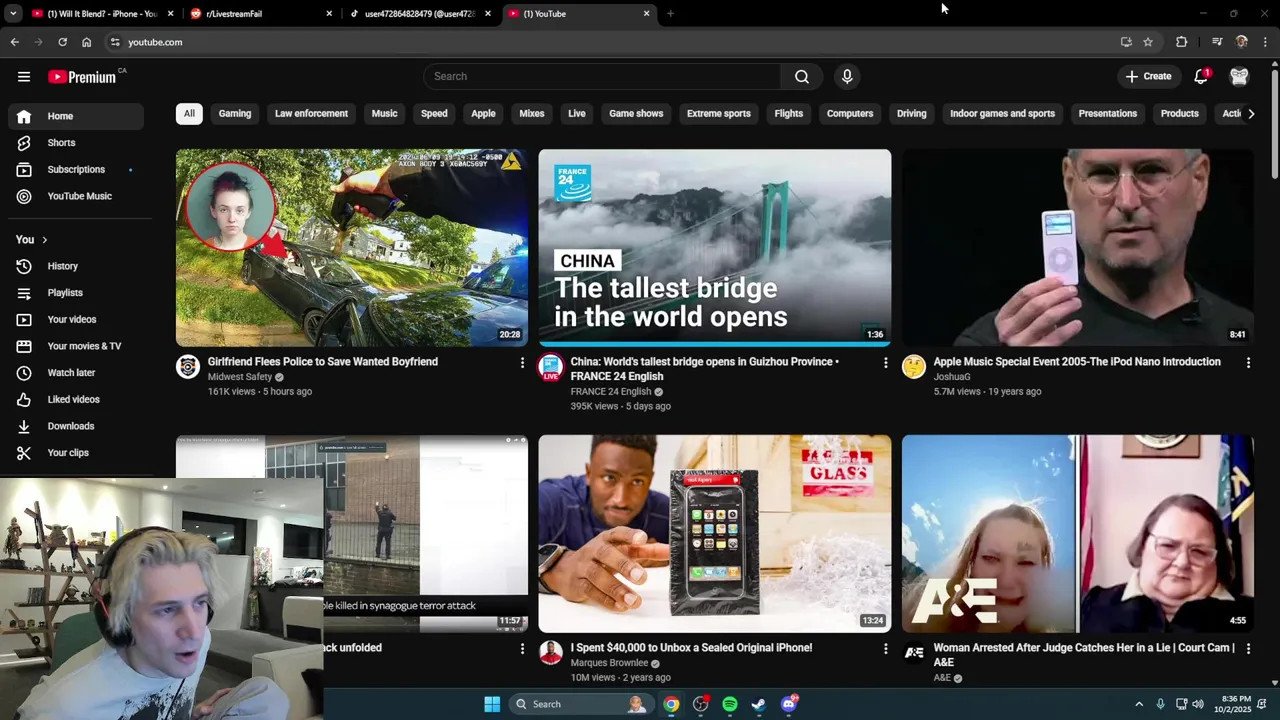Open the notifications bell

[1201, 76]
